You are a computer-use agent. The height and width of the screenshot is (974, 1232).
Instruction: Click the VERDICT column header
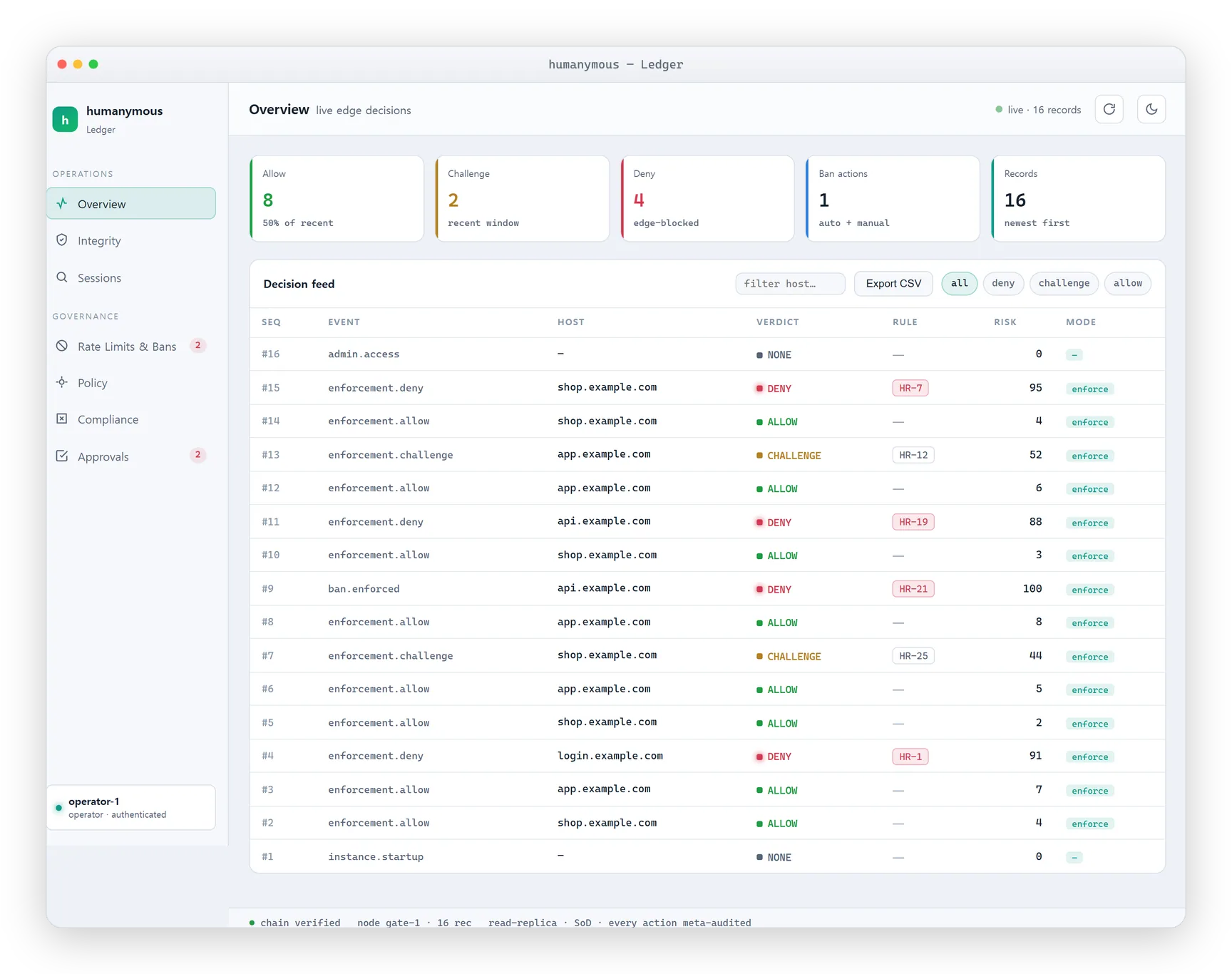click(778, 322)
